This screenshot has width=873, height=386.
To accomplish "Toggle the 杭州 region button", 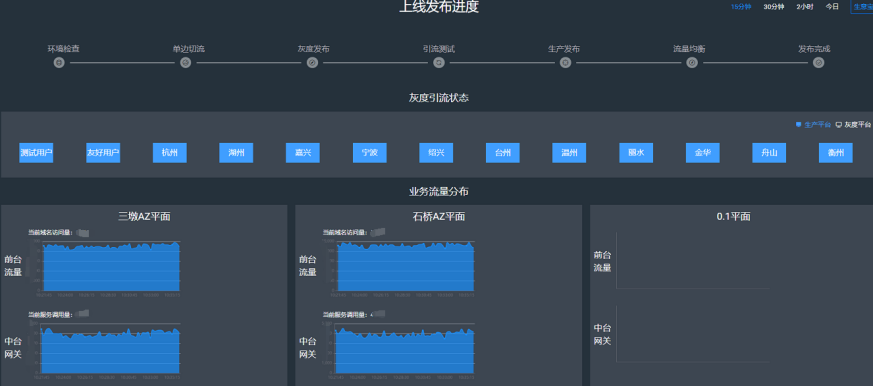I will 170,153.
